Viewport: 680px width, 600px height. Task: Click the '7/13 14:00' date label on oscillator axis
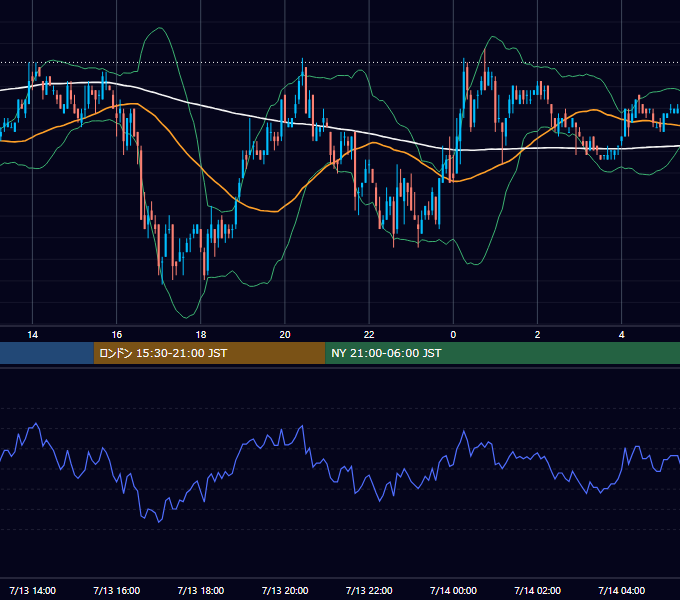(x=33, y=590)
